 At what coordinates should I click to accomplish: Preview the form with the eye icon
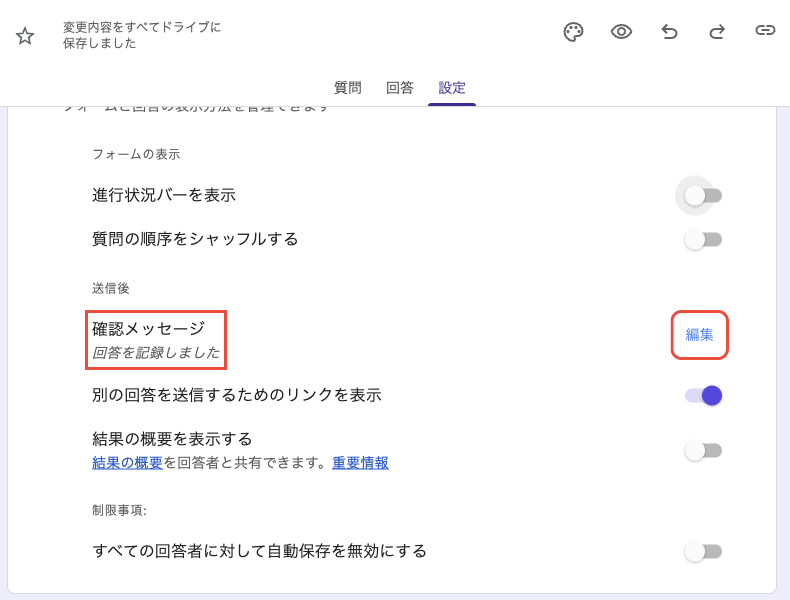coord(621,32)
